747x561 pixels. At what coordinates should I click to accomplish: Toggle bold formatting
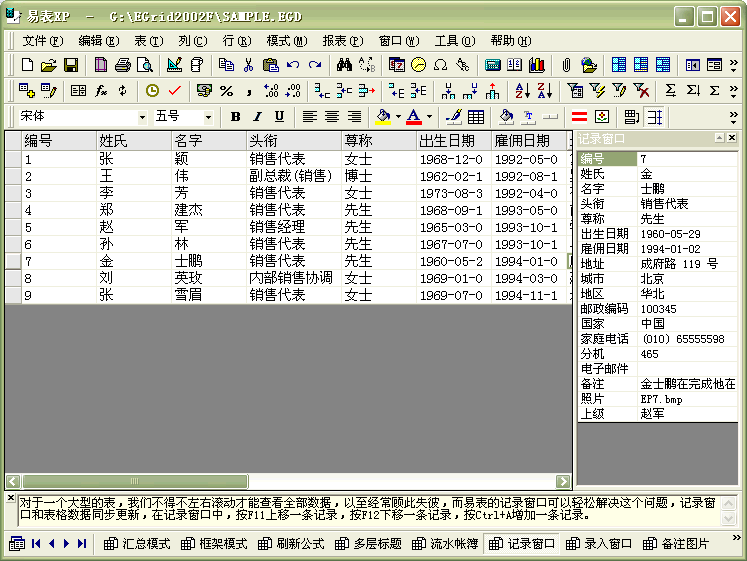point(235,117)
